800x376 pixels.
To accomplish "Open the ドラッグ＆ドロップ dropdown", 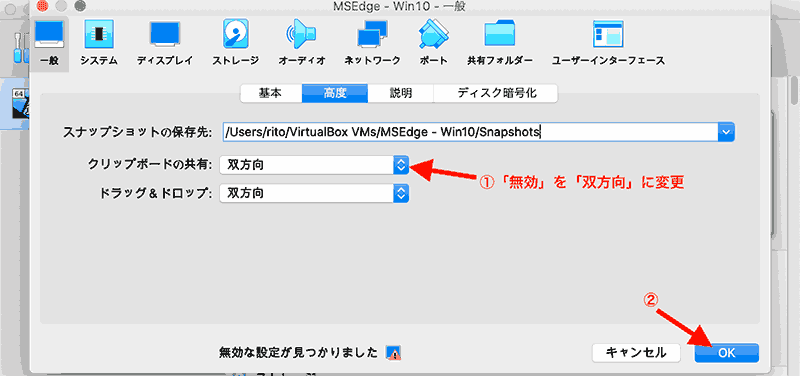I will 314,193.
